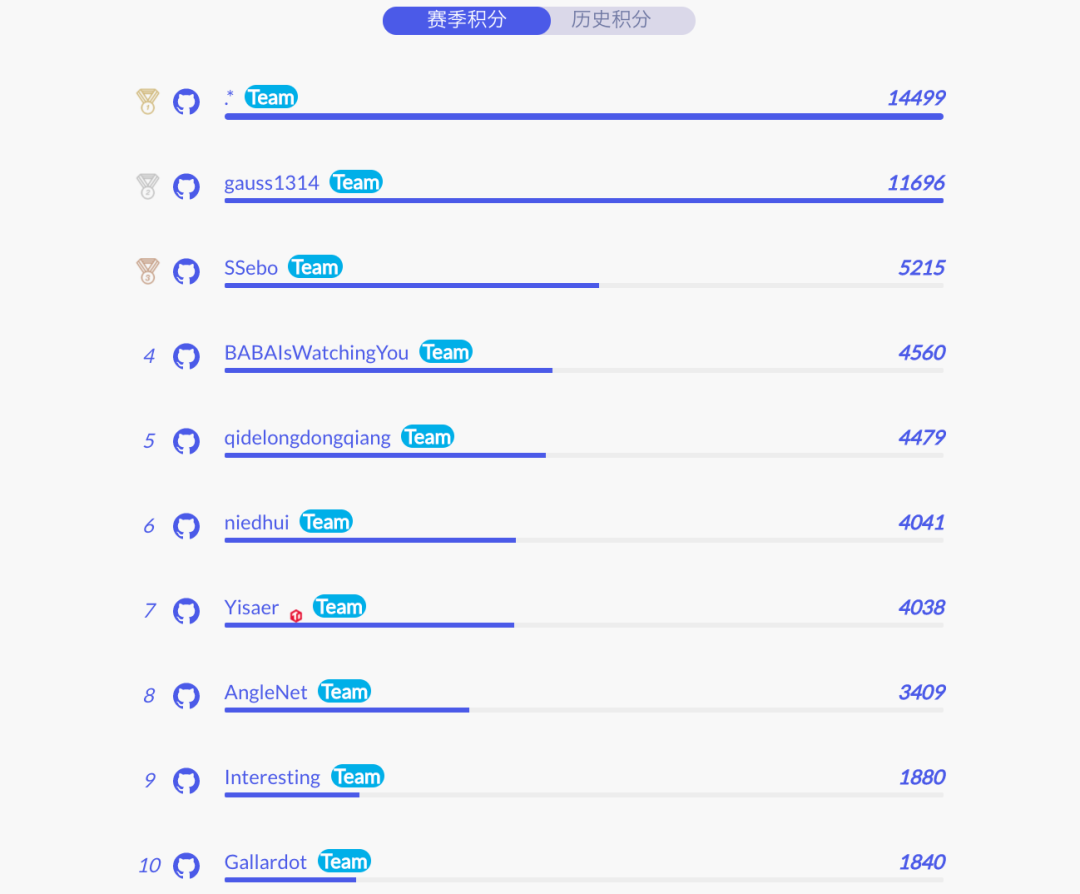Click the gold medal first-place icon
This screenshot has width=1080, height=894.
point(148,101)
